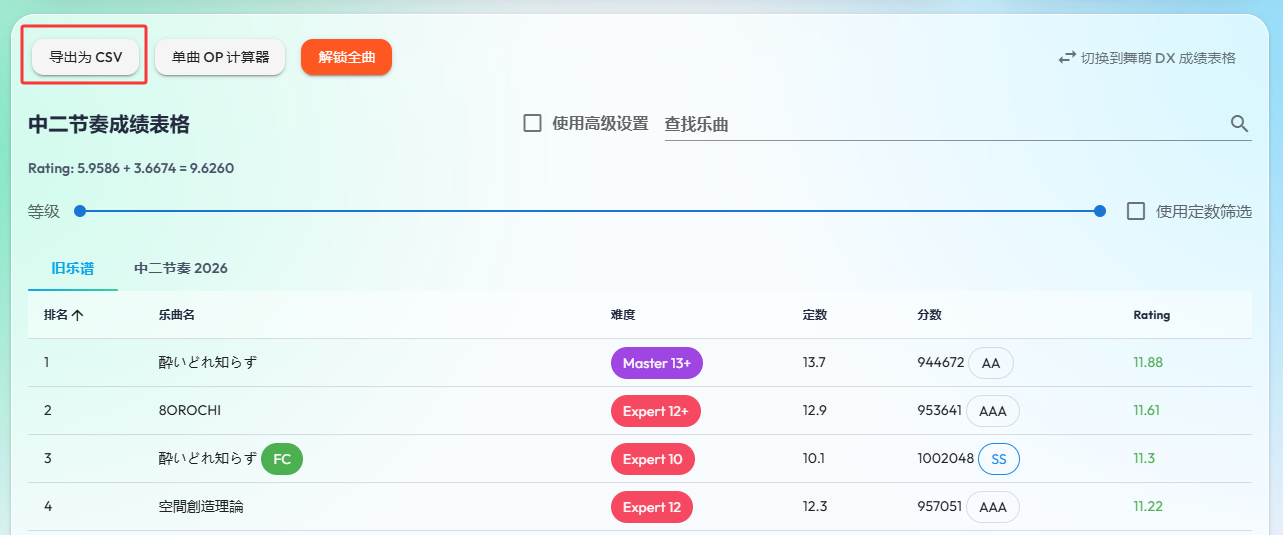Screen dimensions: 1283x535
Task: Click the 乐曲名 column header
Action: coord(176,315)
